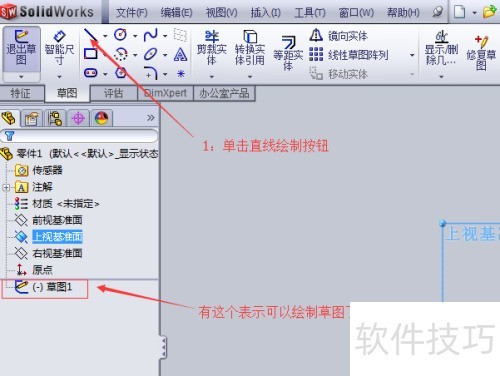Open dropdown arrow next to New document
500x376 pixels.
pos(474,13)
